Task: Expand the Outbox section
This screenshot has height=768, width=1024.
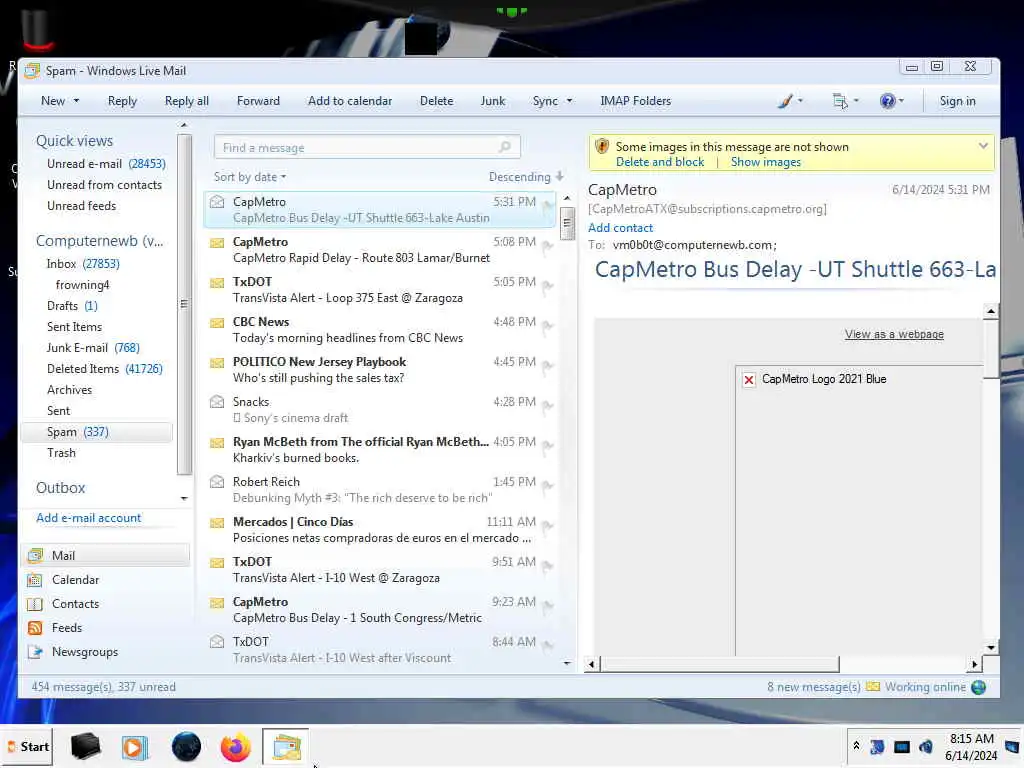Action: [x=61, y=488]
